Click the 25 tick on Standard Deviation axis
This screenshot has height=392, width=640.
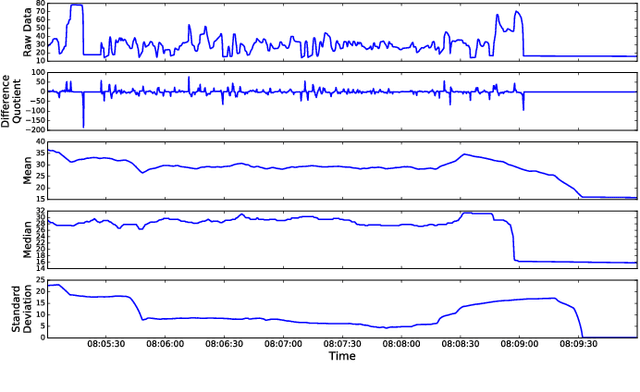(40, 280)
